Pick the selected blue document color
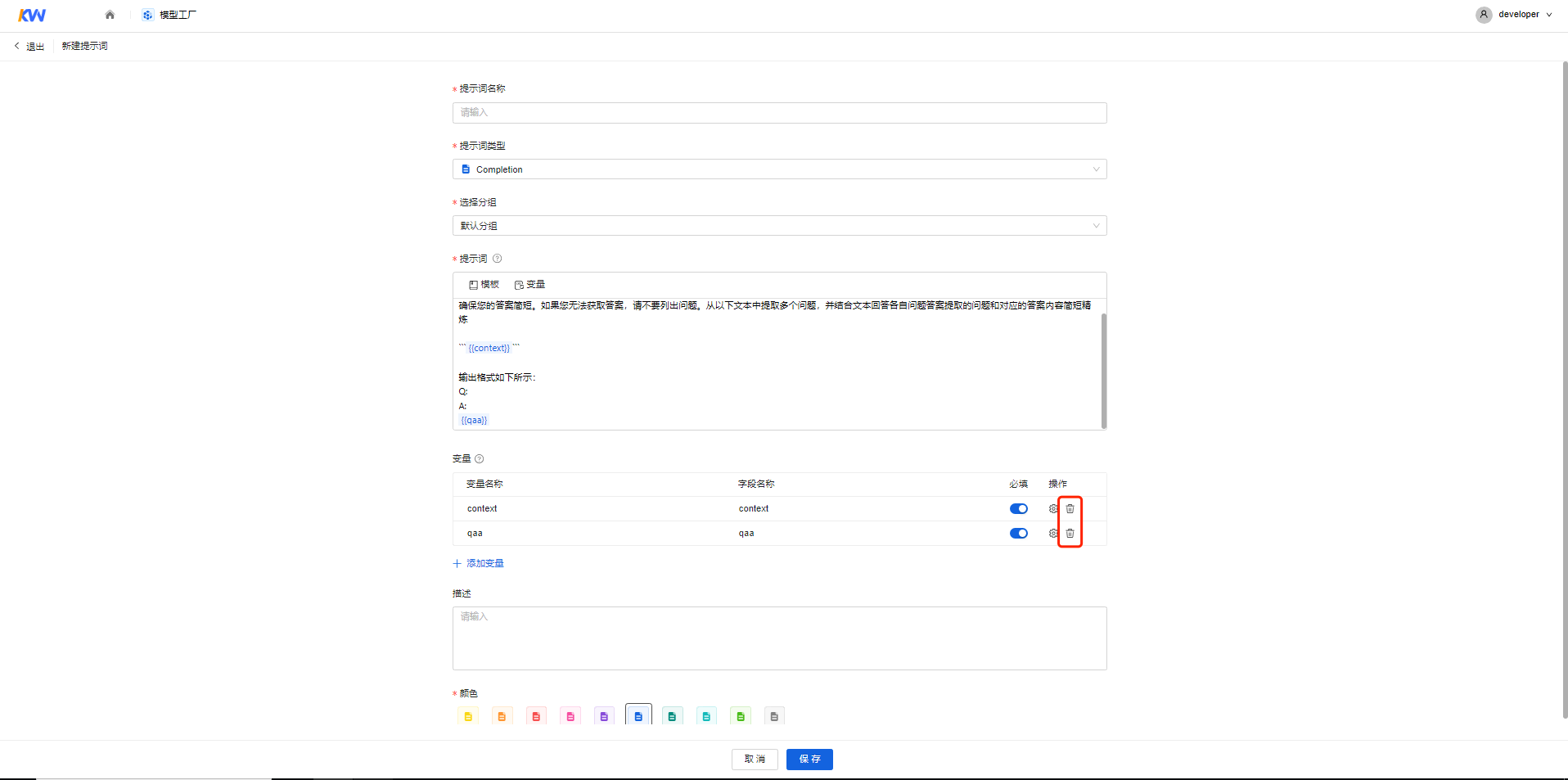Viewport: 1568px width, 780px height. pyautogui.click(x=638, y=715)
